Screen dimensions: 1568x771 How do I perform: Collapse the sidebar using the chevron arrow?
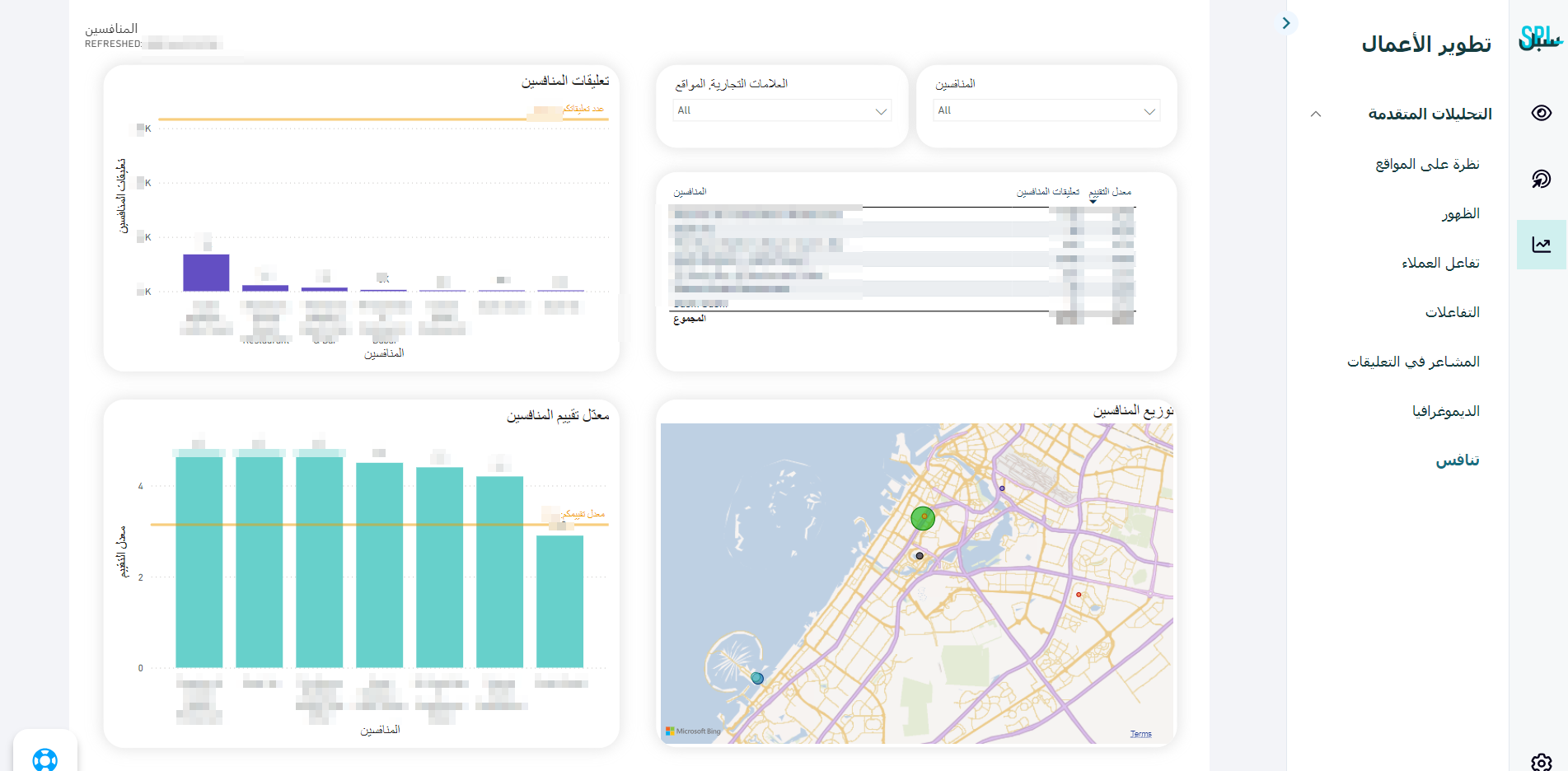coord(1286,23)
